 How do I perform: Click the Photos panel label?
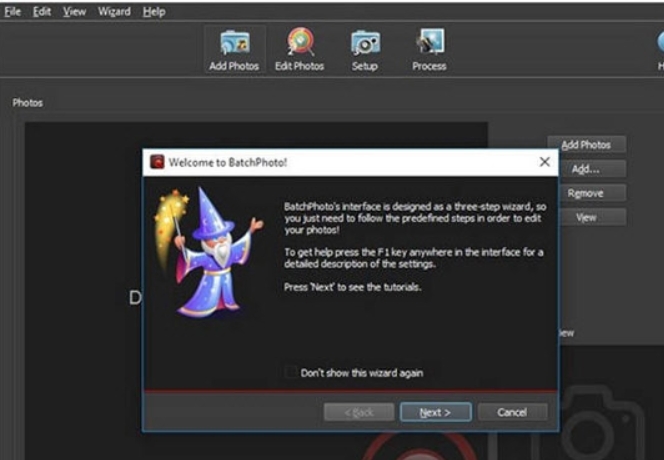tap(28, 103)
